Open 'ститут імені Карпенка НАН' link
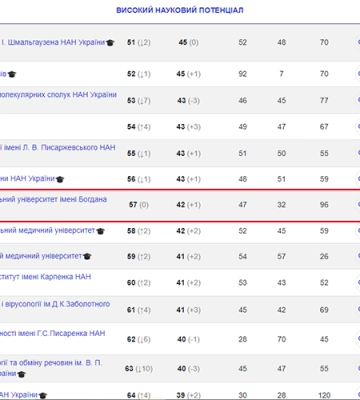 pyautogui.click(x=45, y=277)
